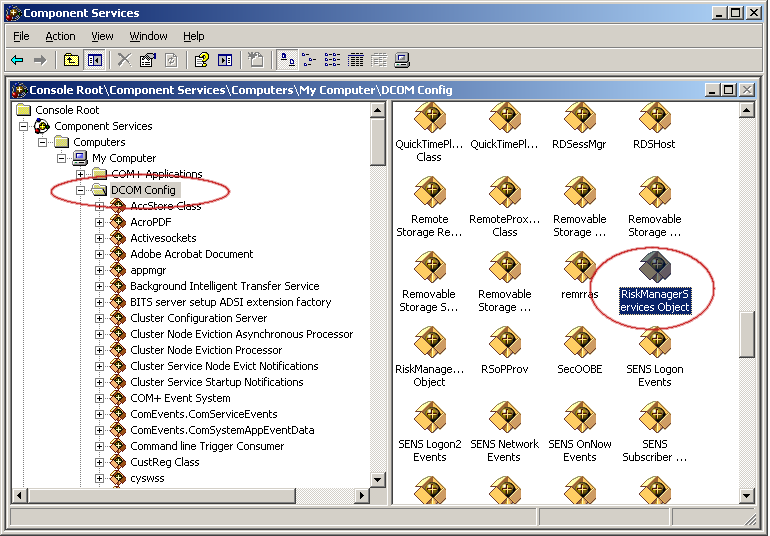
Task: Select Cluster Configuration Server tree item
Action: pos(198,318)
